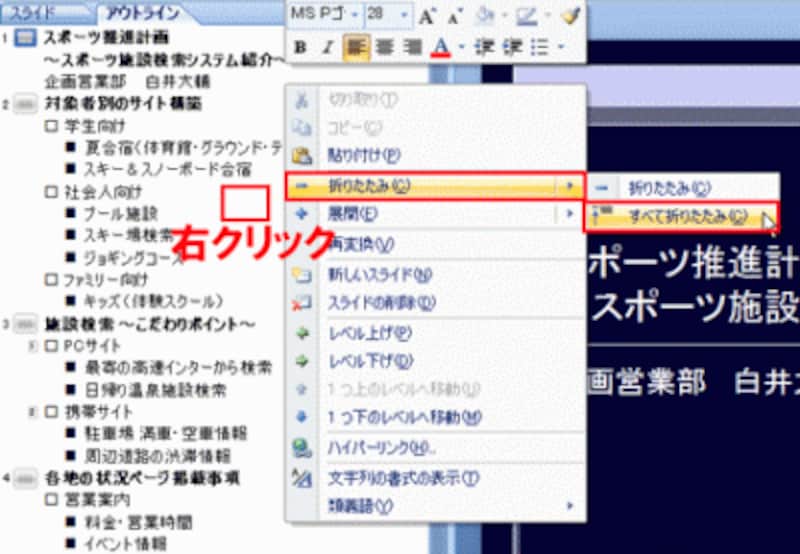Viewport: 800px width, 554px height.
Task: Toggle center text alignment button
Action: [x=384, y=47]
